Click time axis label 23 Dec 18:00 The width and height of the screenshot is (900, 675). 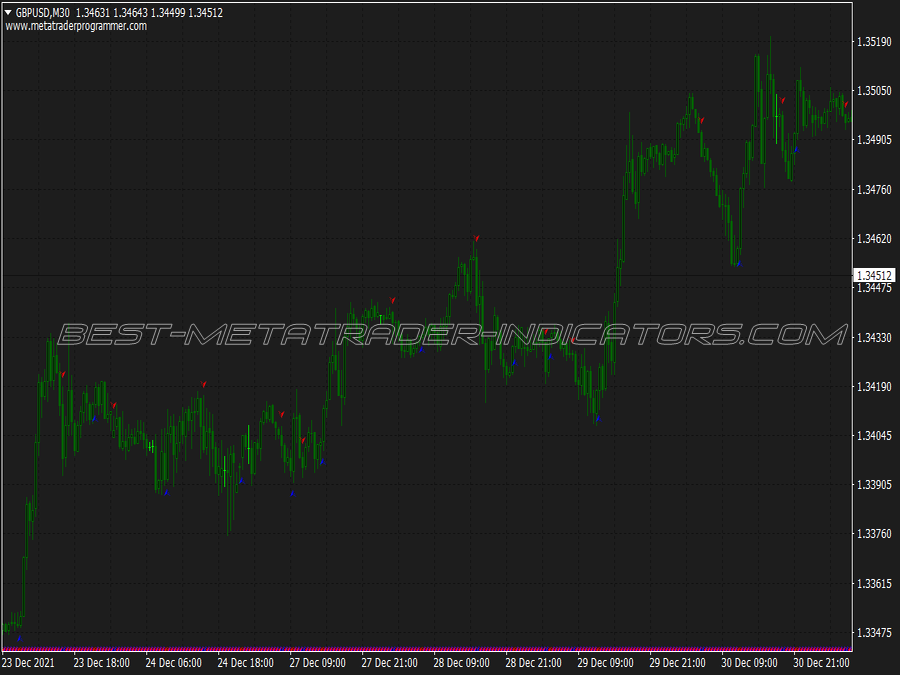pos(102,663)
